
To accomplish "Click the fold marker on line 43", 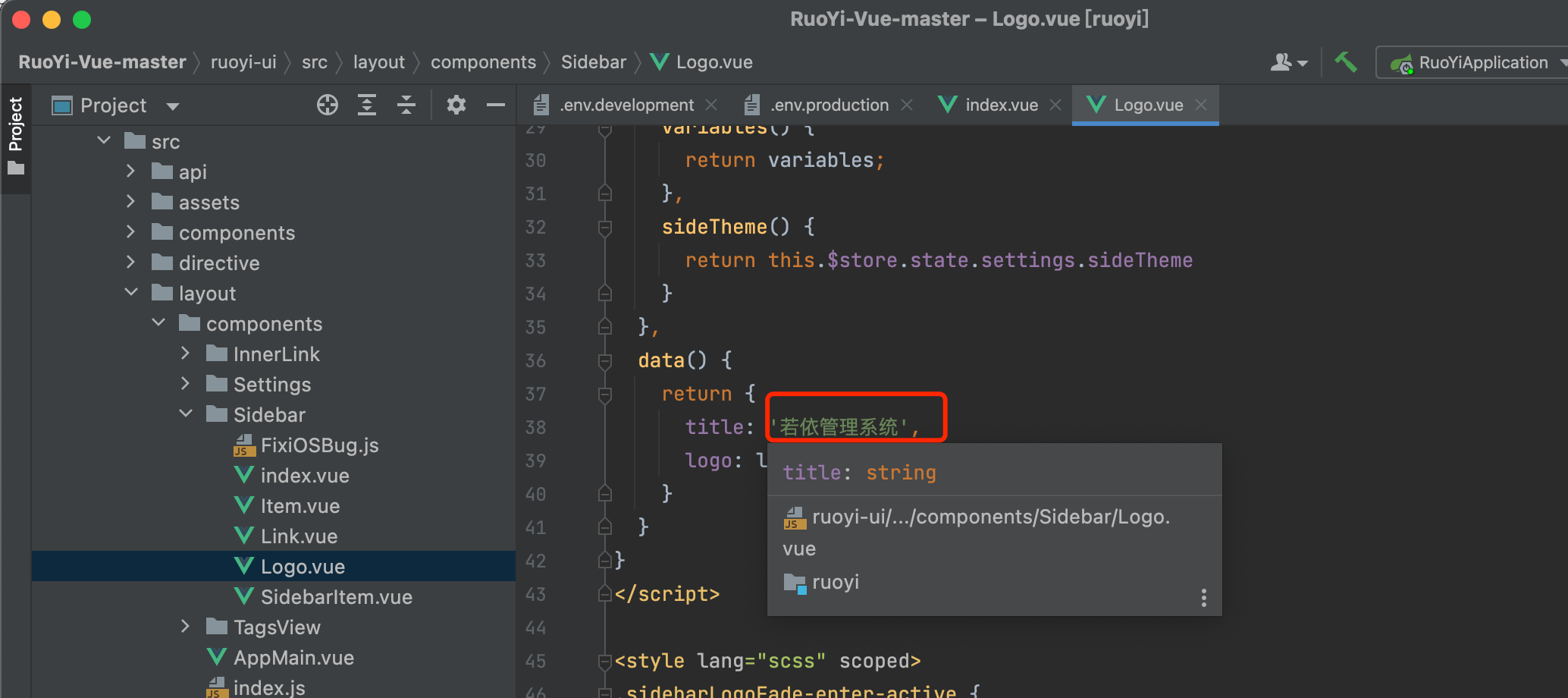I will coord(605,594).
